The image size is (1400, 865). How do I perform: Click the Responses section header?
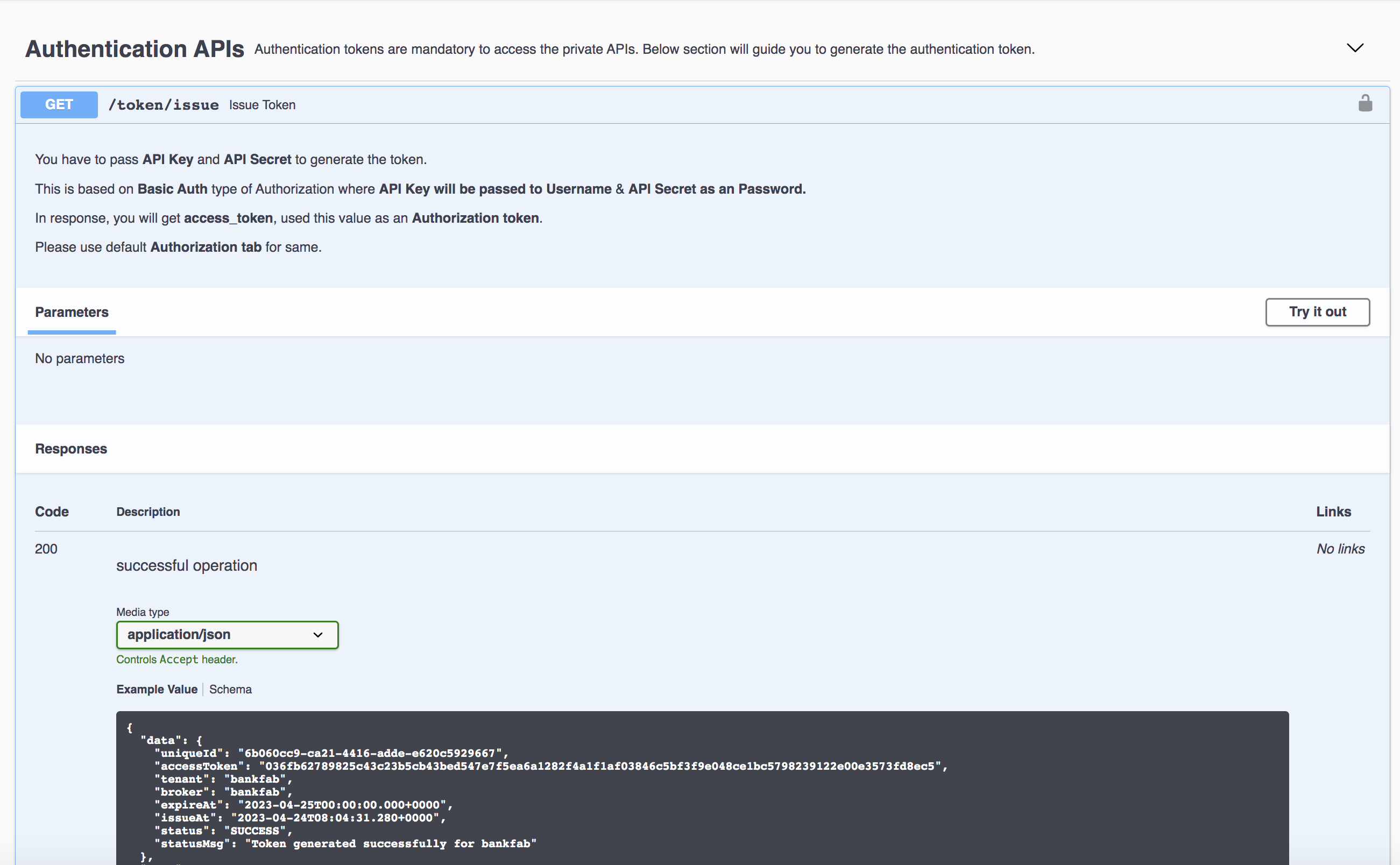[71, 449]
